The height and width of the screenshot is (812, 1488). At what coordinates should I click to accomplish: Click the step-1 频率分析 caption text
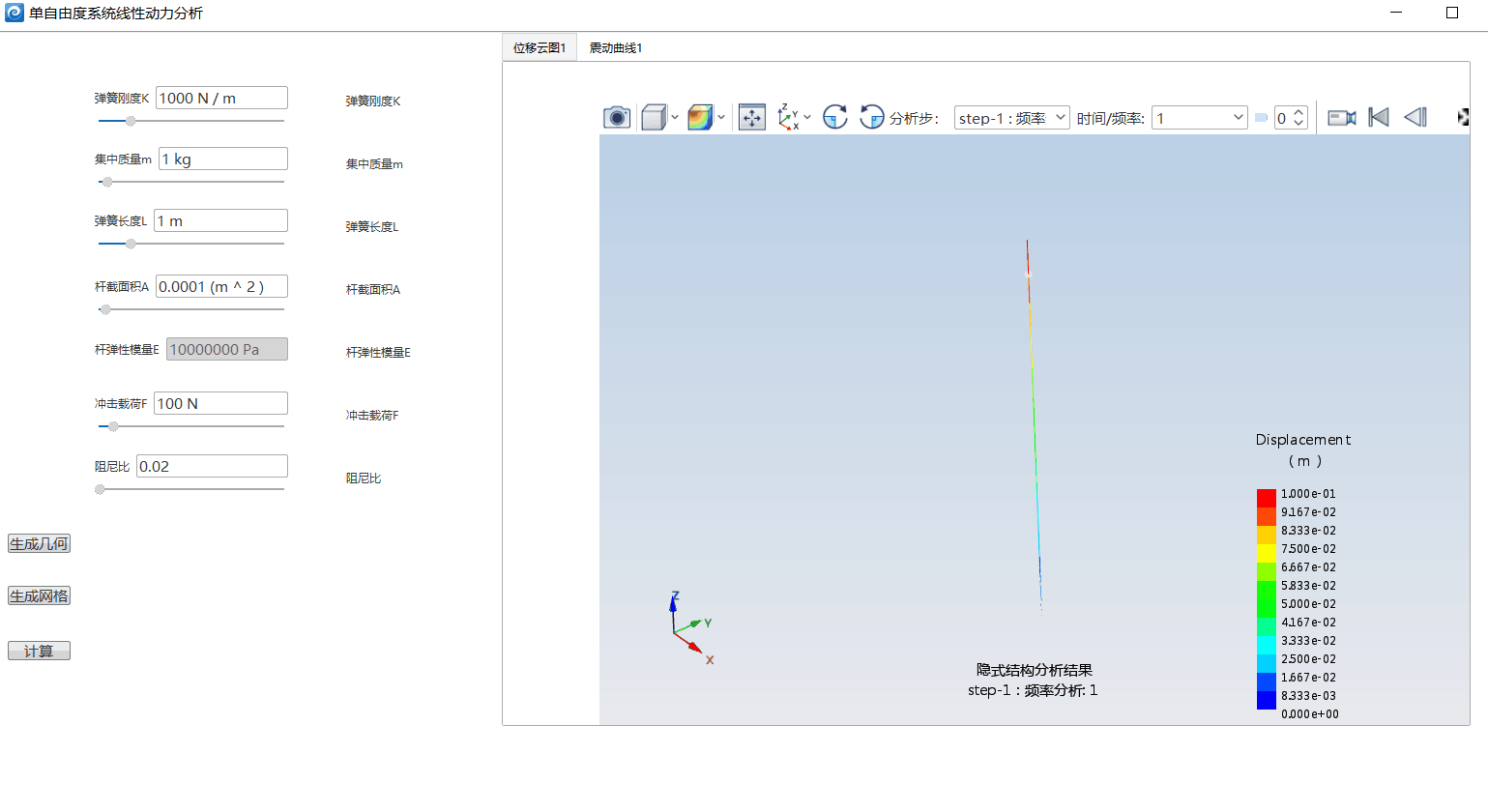1033,690
